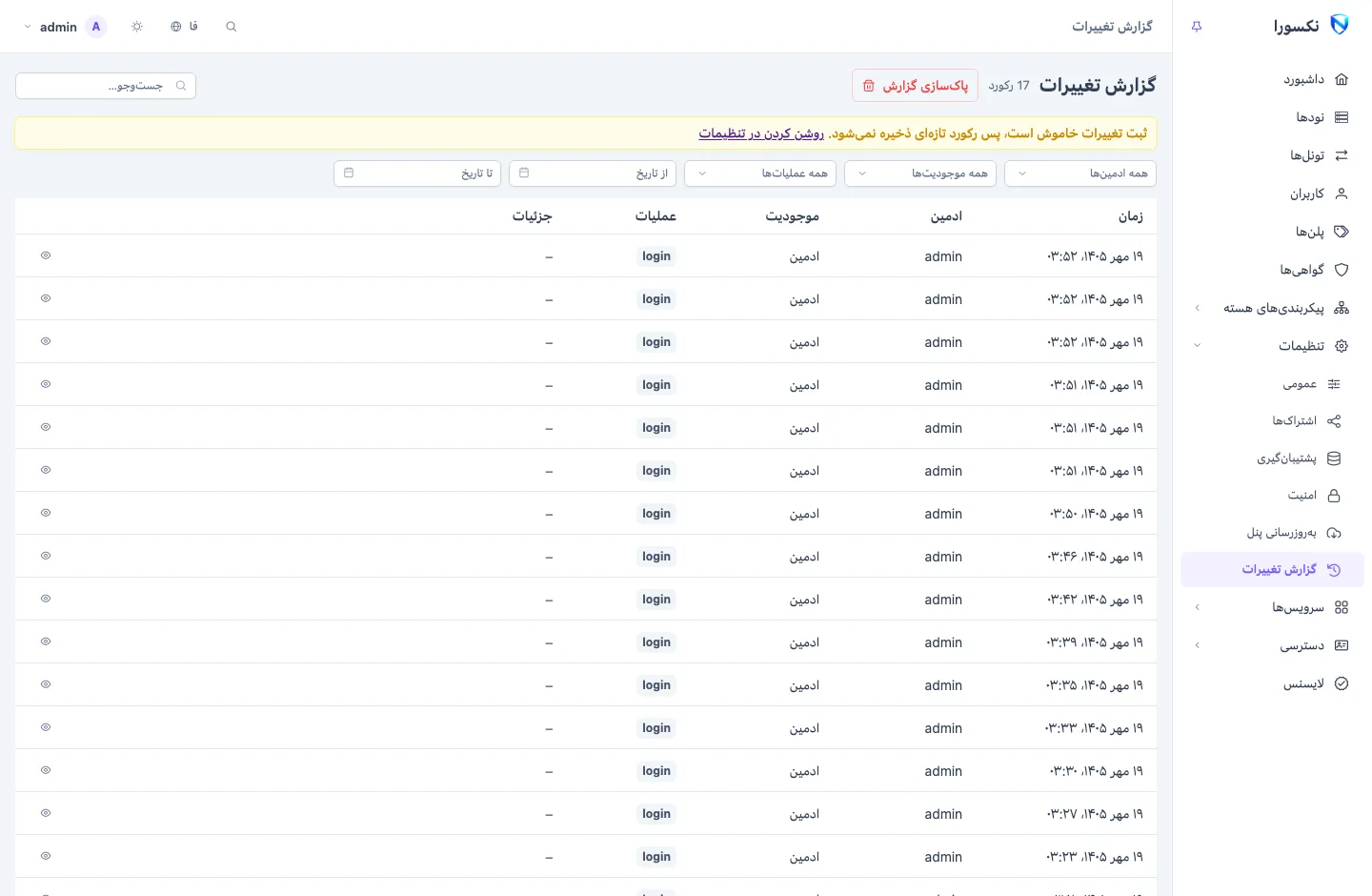The height and width of the screenshot is (896, 1372).
Task: Click the اشتراک‌ها share icon
Action: pos(1334,421)
